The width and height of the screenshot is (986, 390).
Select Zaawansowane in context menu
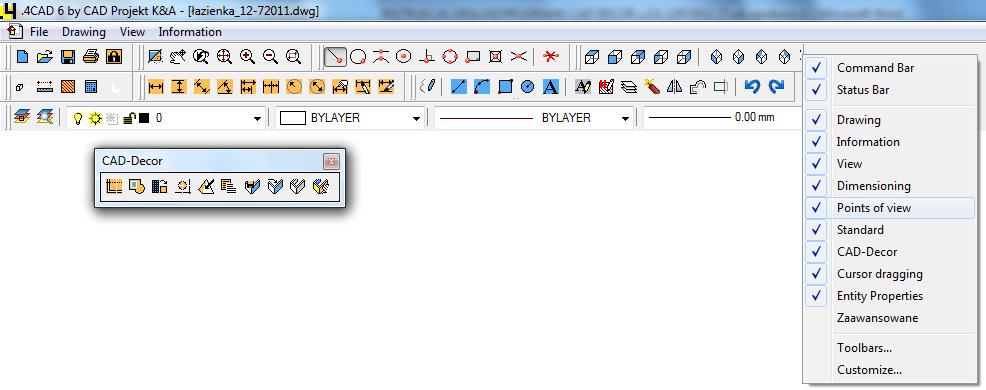click(x=889, y=318)
